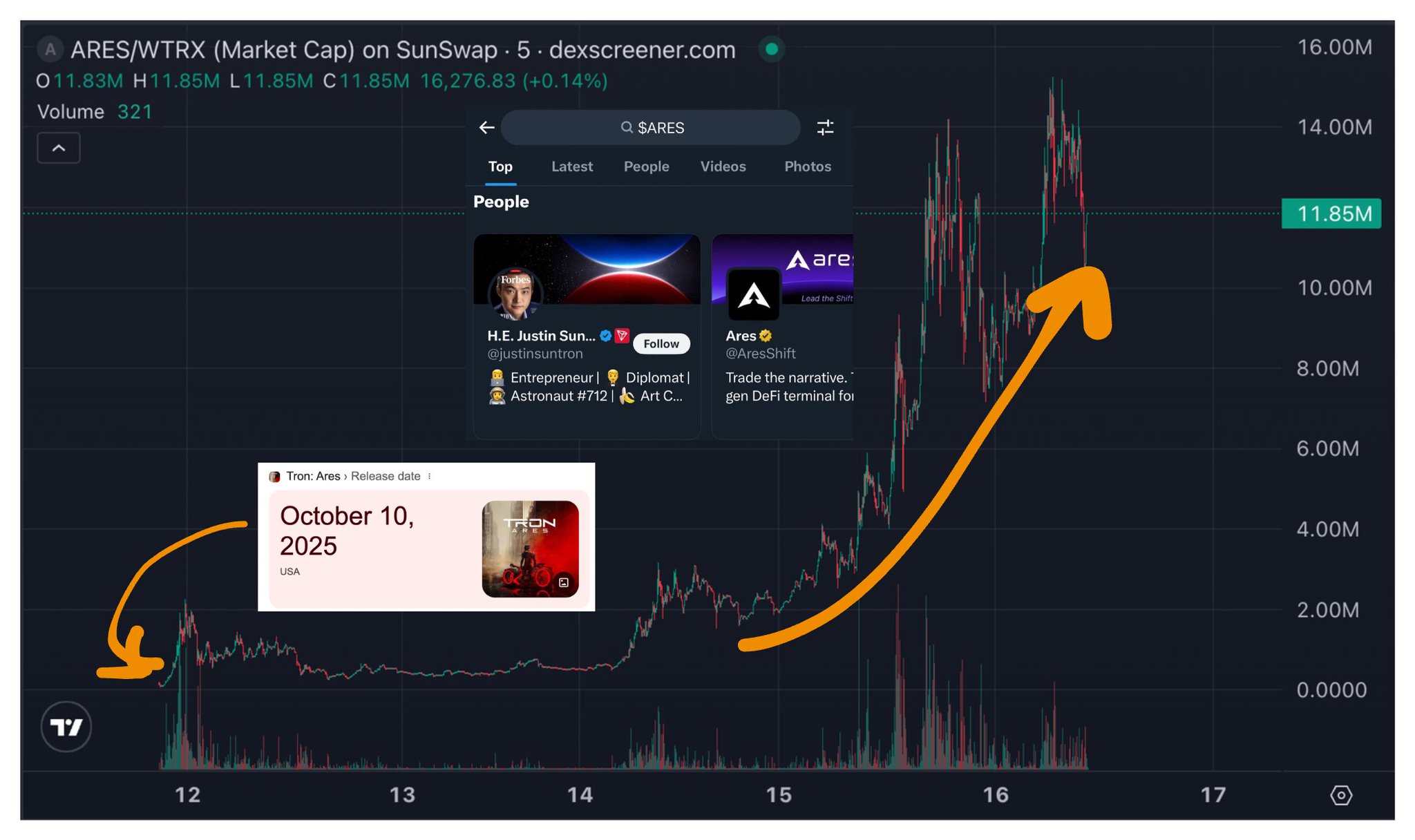Image resolution: width=1415 pixels, height=840 pixels.
Task: Select the People tab
Action: [x=646, y=166]
